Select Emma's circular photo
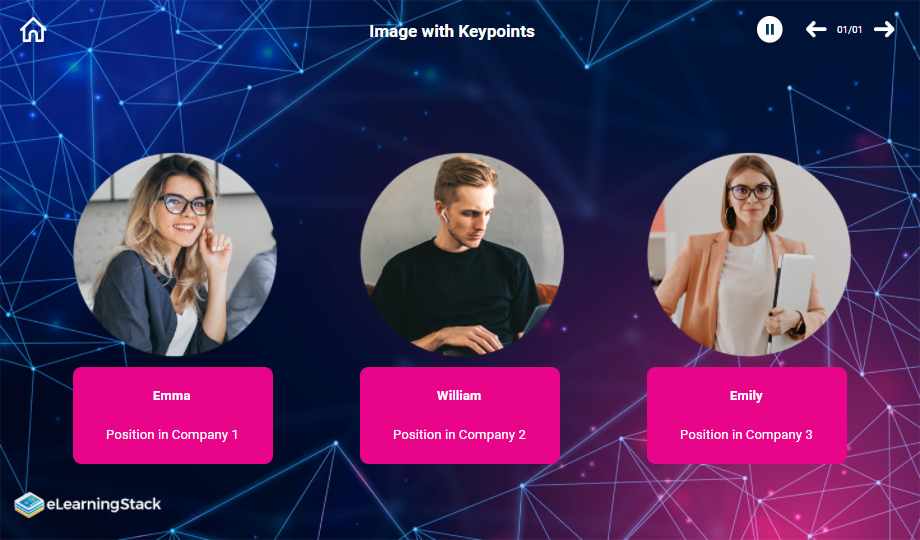Image resolution: width=920 pixels, height=540 pixels. pos(175,254)
